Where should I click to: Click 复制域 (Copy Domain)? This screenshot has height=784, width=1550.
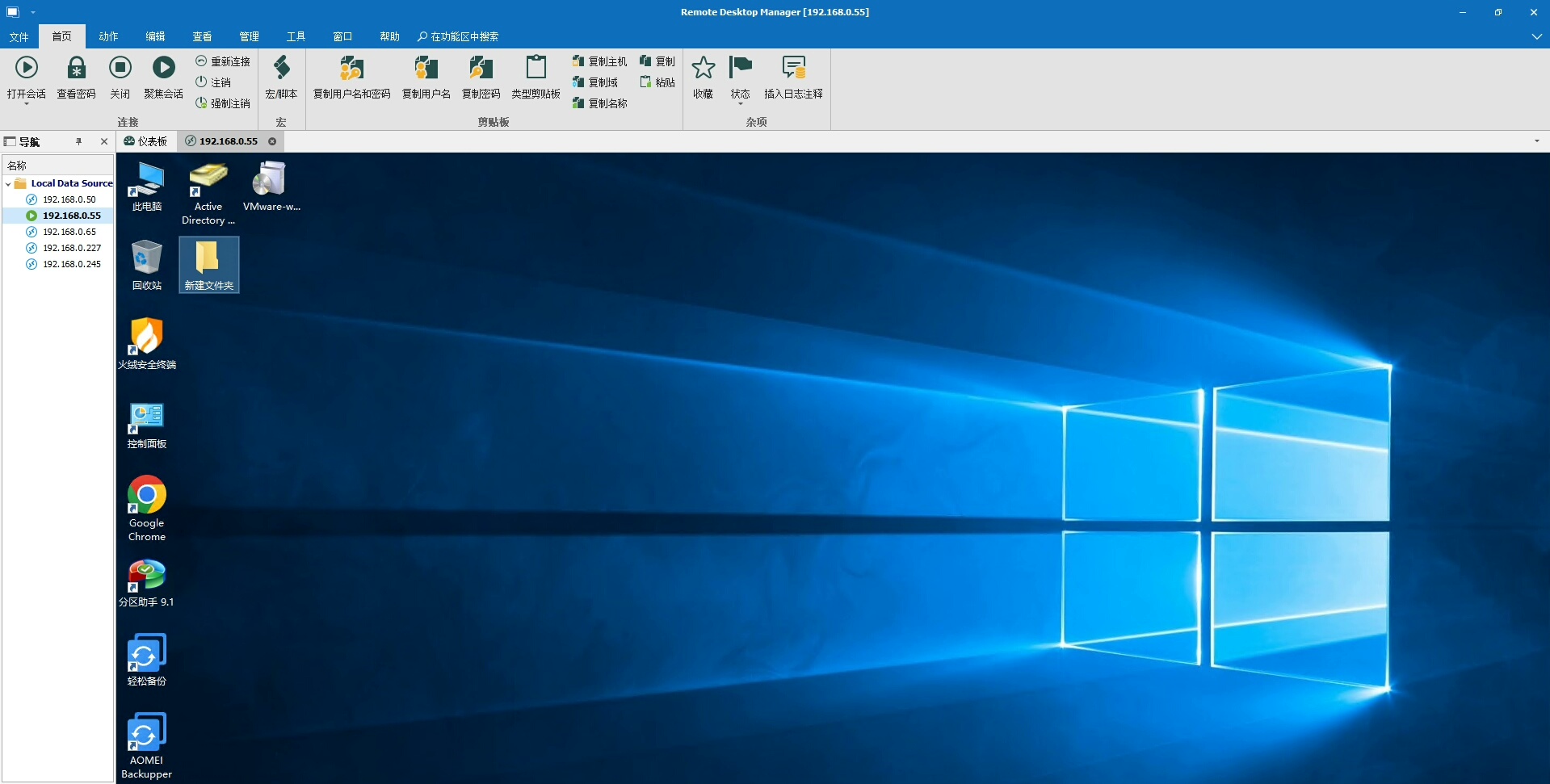coord(595,82)
